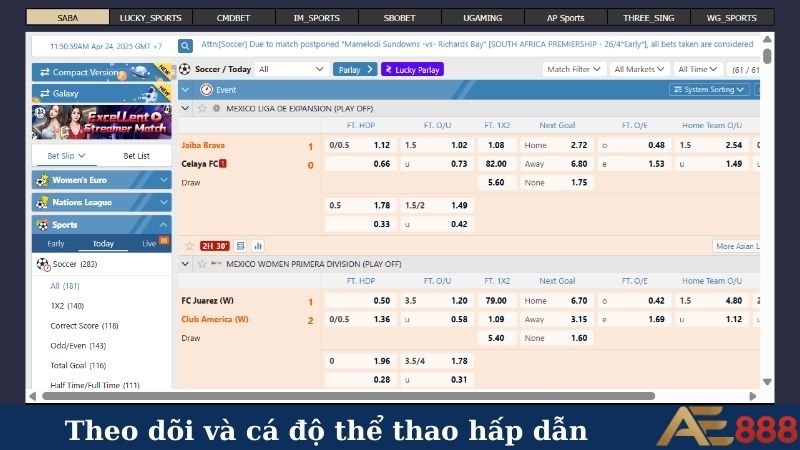Viewport: 800px width, 450px height.
Task: Collapse the Mexico Liga de Expansion league
Action: 185,109
